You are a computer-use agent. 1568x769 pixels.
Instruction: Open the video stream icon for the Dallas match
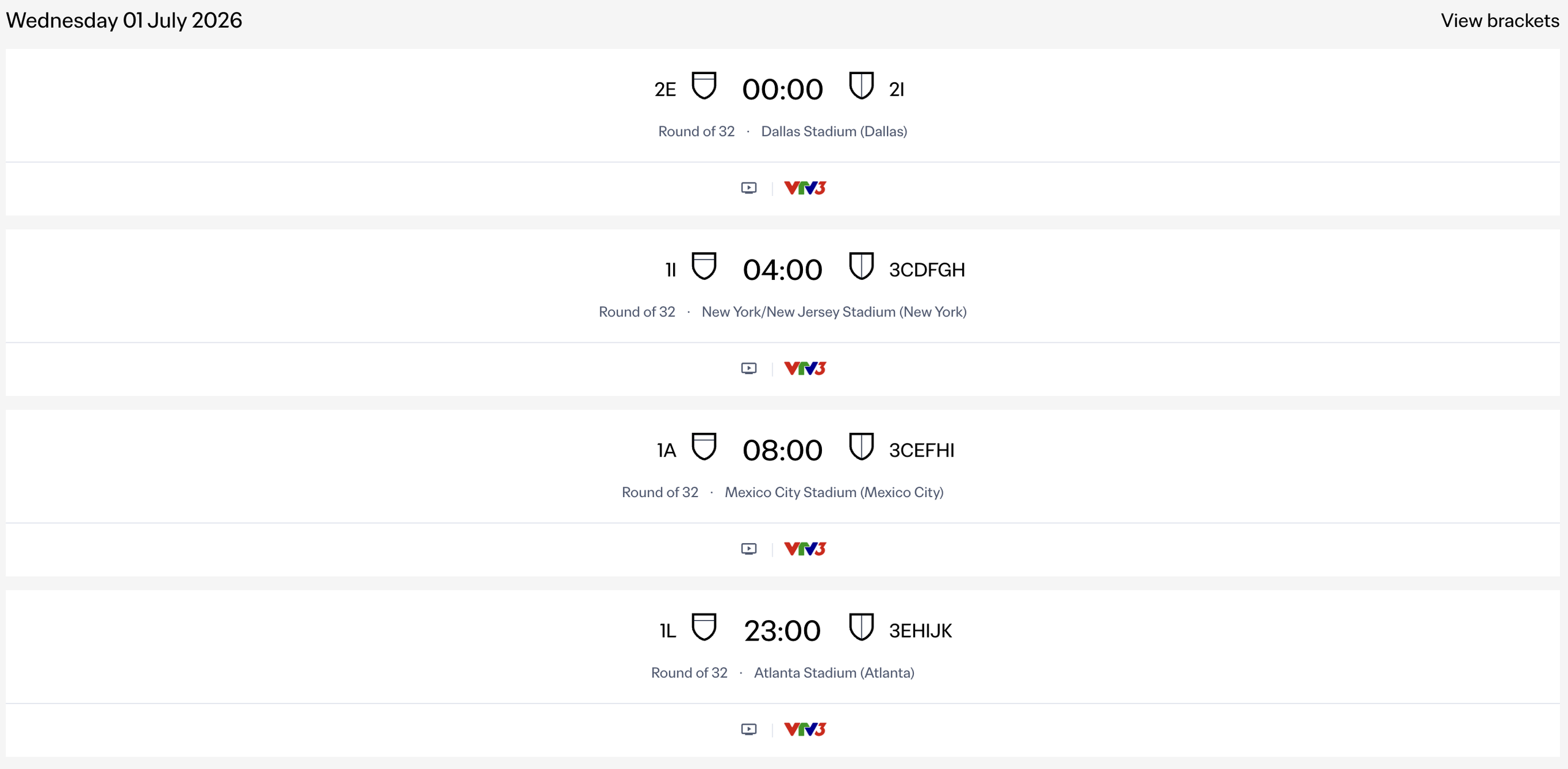tap(748, 187)
